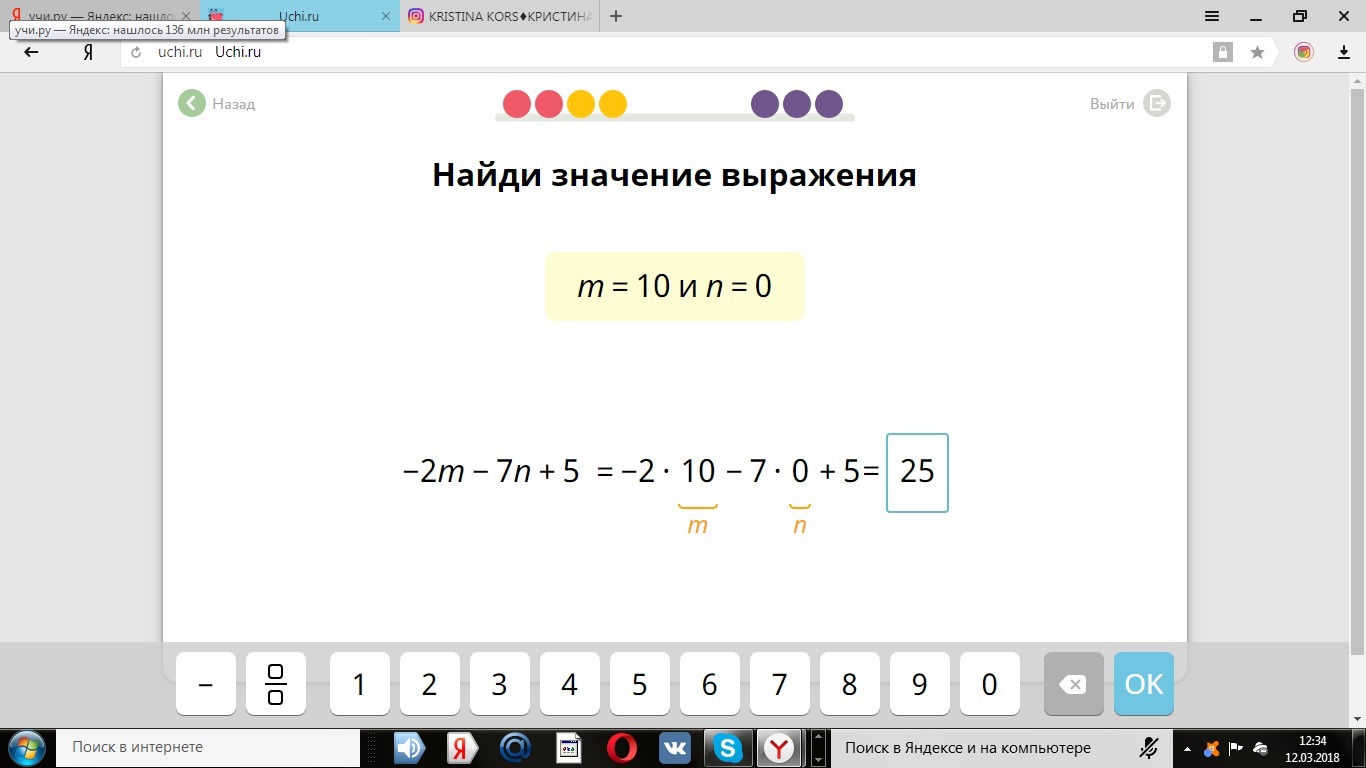Screen dimensions: 1366x768
Task: Open a new browser tab
Action: pos(616,16)
